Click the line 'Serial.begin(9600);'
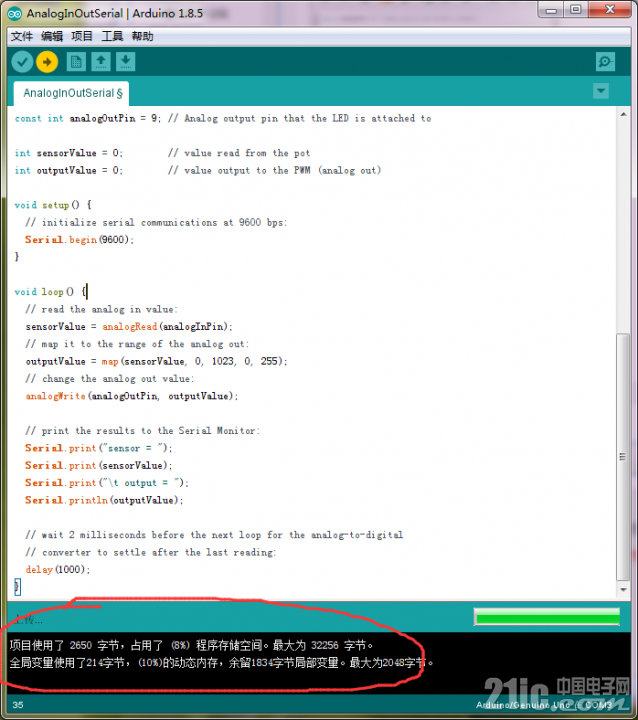Screen dimensions: 638x720 (79, 240)
